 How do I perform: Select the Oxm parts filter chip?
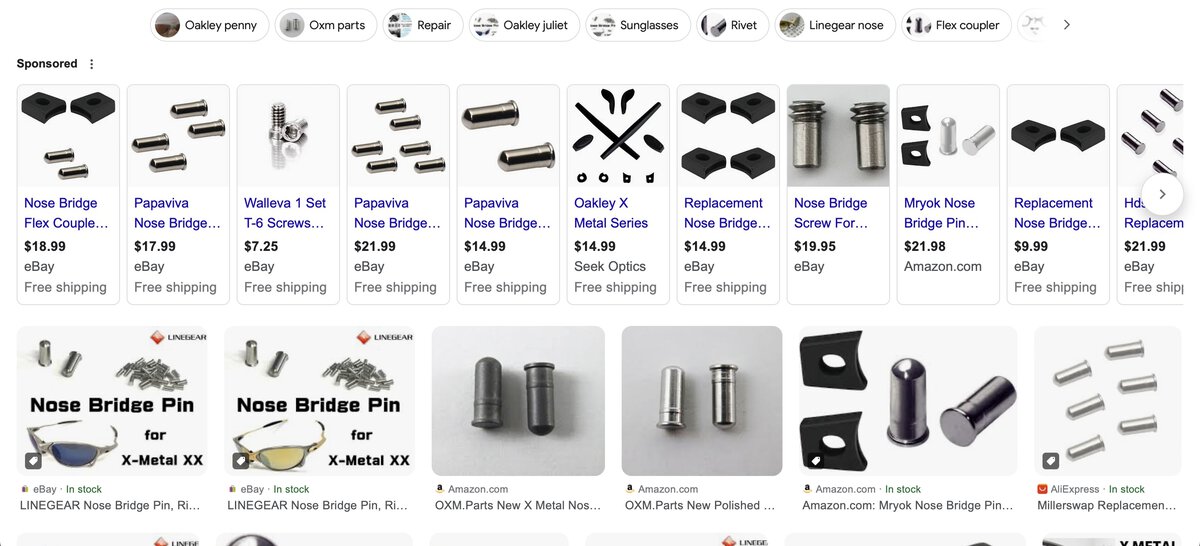click(x=325, y=25)
